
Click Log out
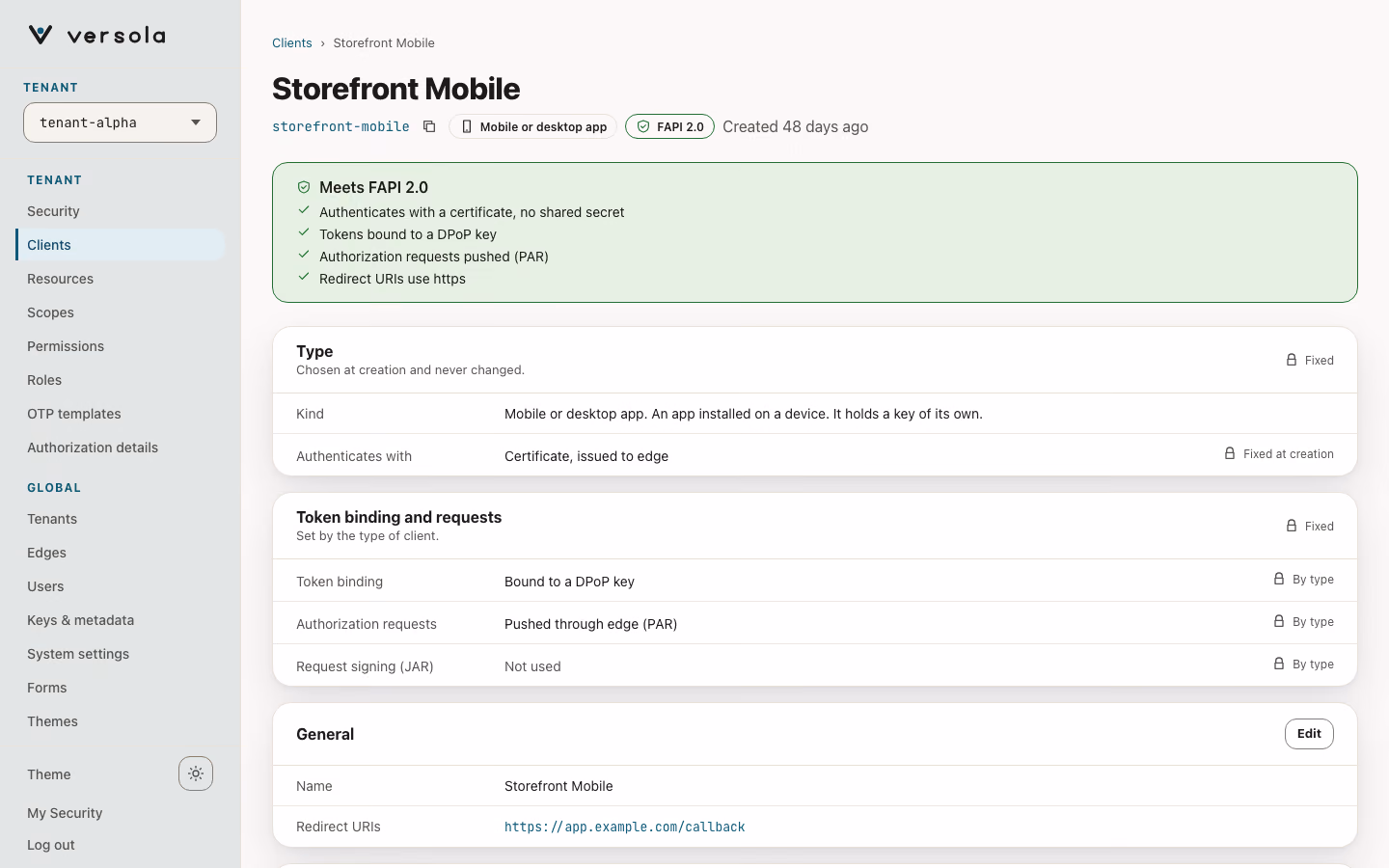pos(51,845)
